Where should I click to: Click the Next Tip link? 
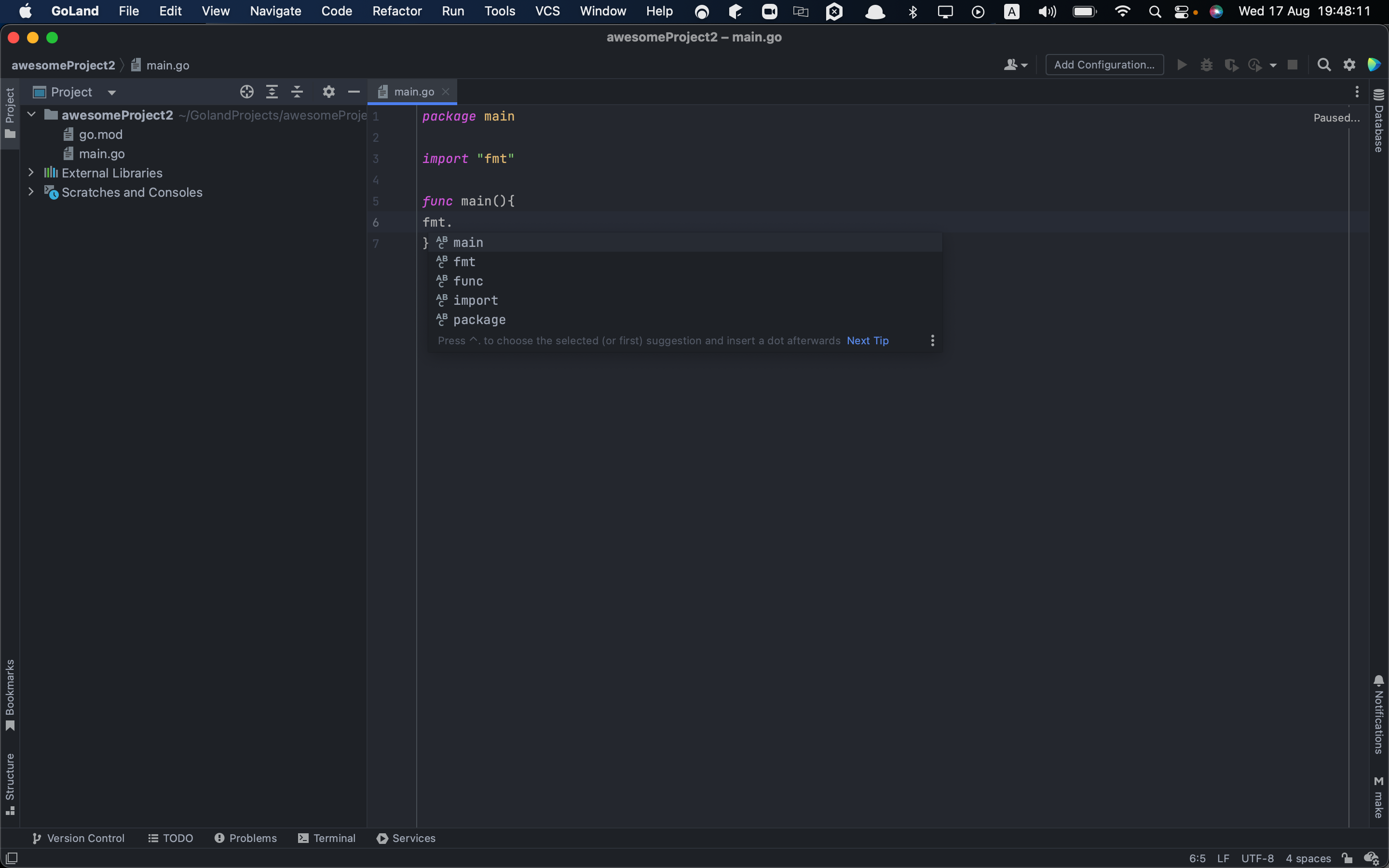tap(867, 340)
